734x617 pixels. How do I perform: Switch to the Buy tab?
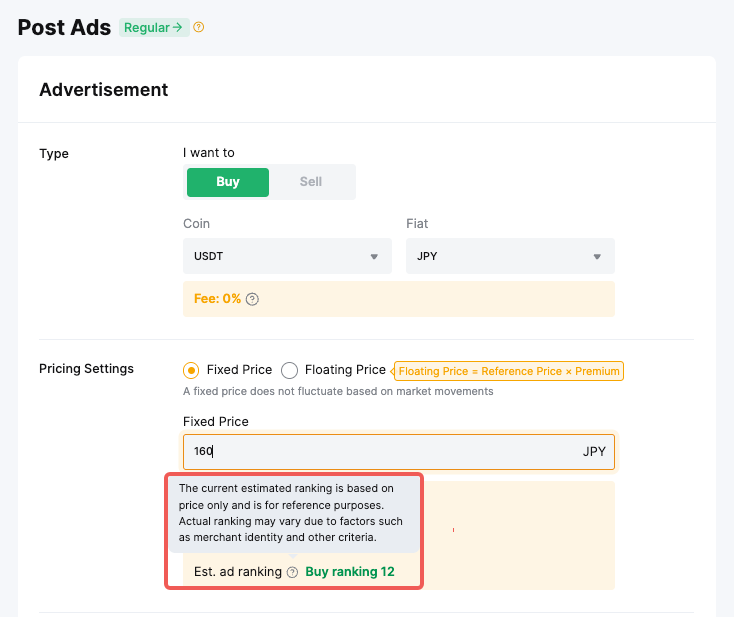228,182
